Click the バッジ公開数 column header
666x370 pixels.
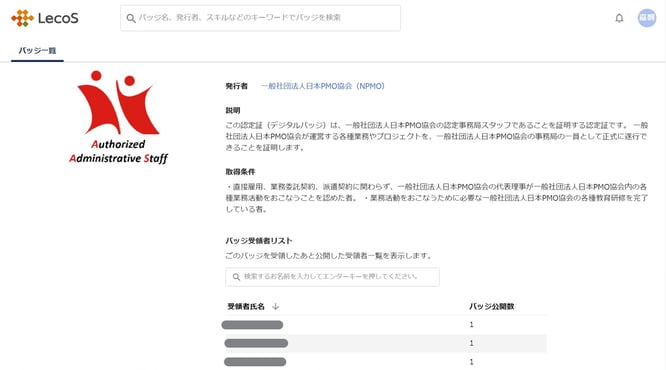point(491,306)
